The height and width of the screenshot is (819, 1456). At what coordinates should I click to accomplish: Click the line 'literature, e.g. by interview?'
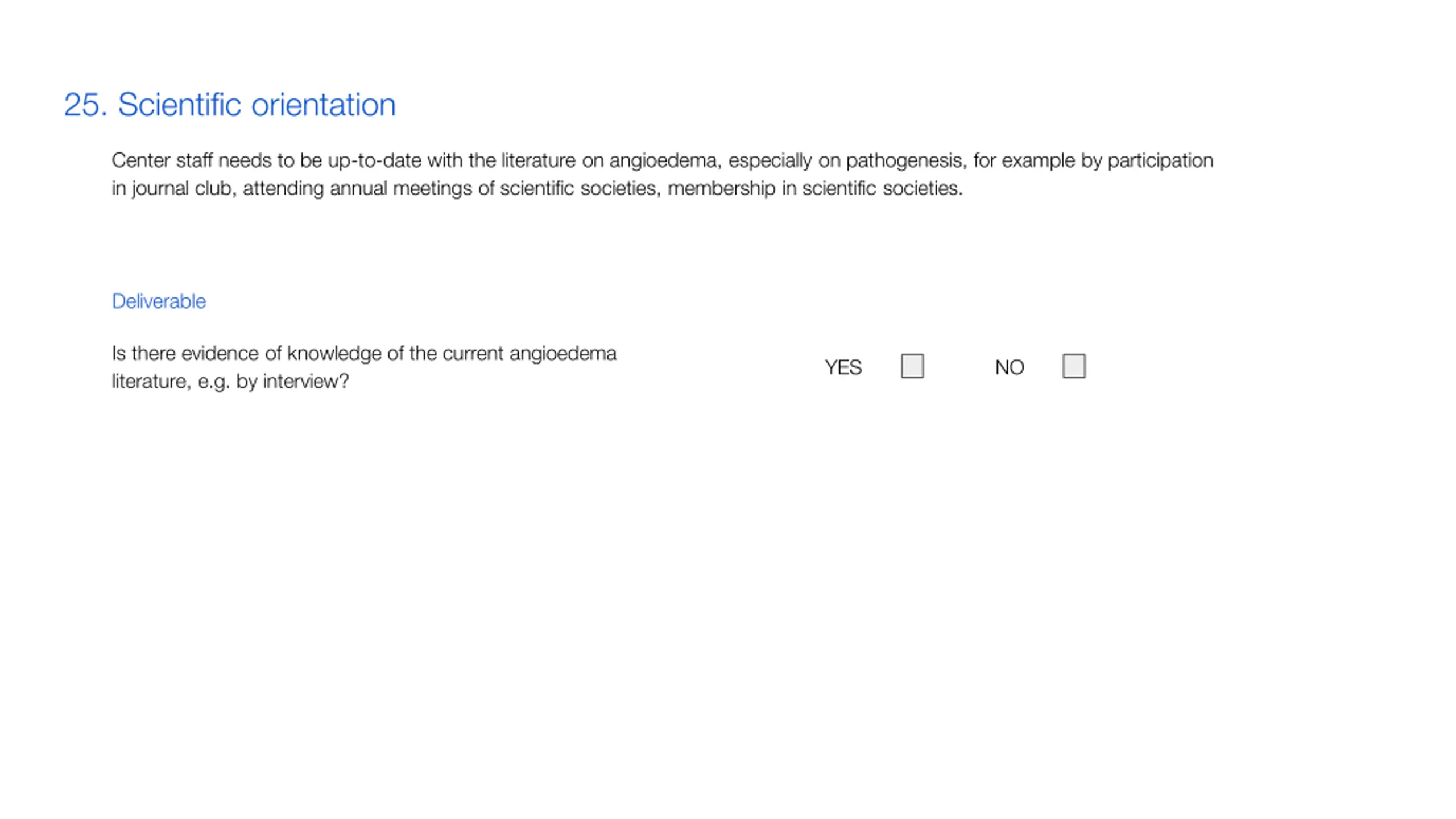230,382
